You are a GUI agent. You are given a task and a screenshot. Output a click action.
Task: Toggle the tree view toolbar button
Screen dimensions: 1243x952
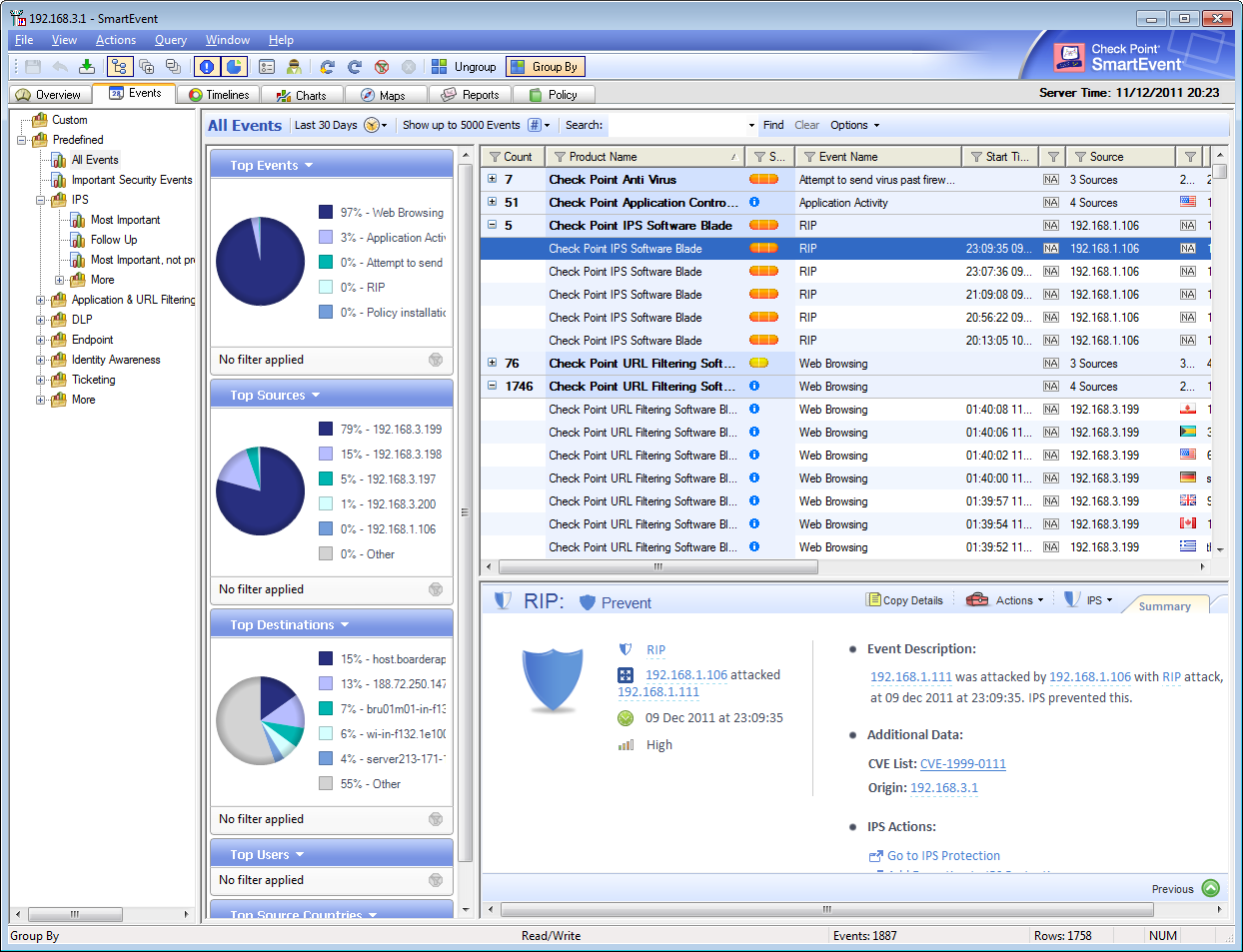coord(120,67)
